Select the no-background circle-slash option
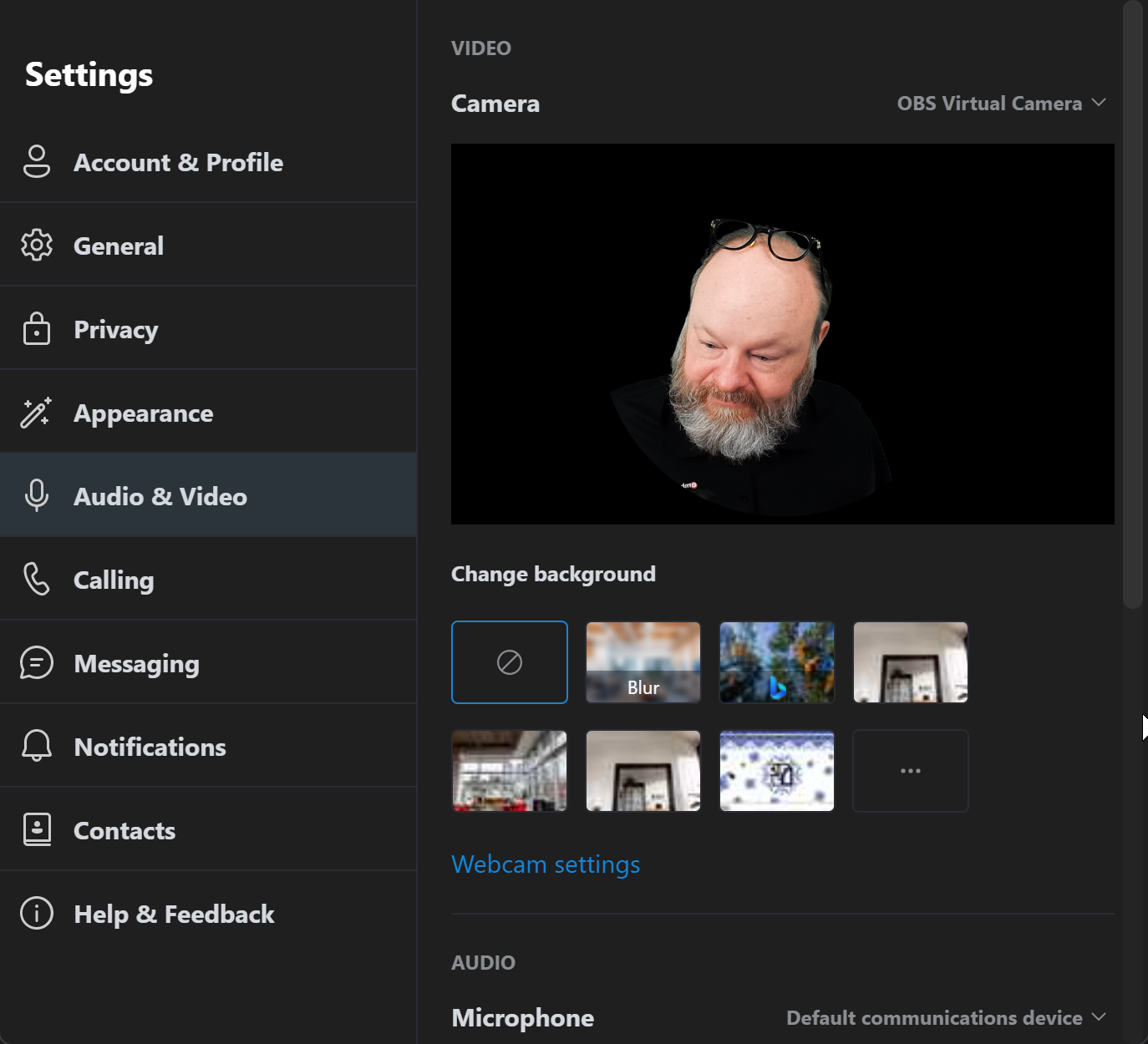This screenshot has height=1044, width=1148. (510, 662)
